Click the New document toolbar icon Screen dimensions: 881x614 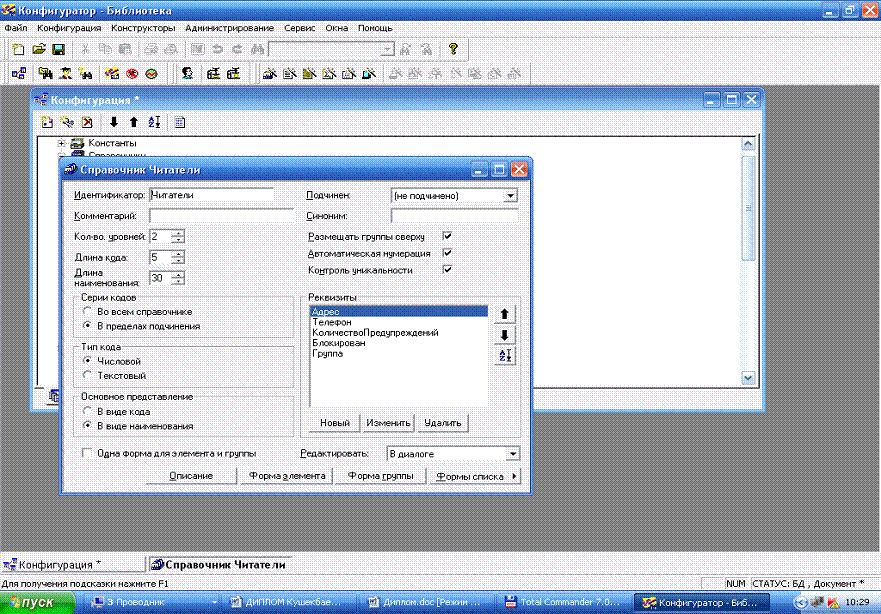click(19, 48)
